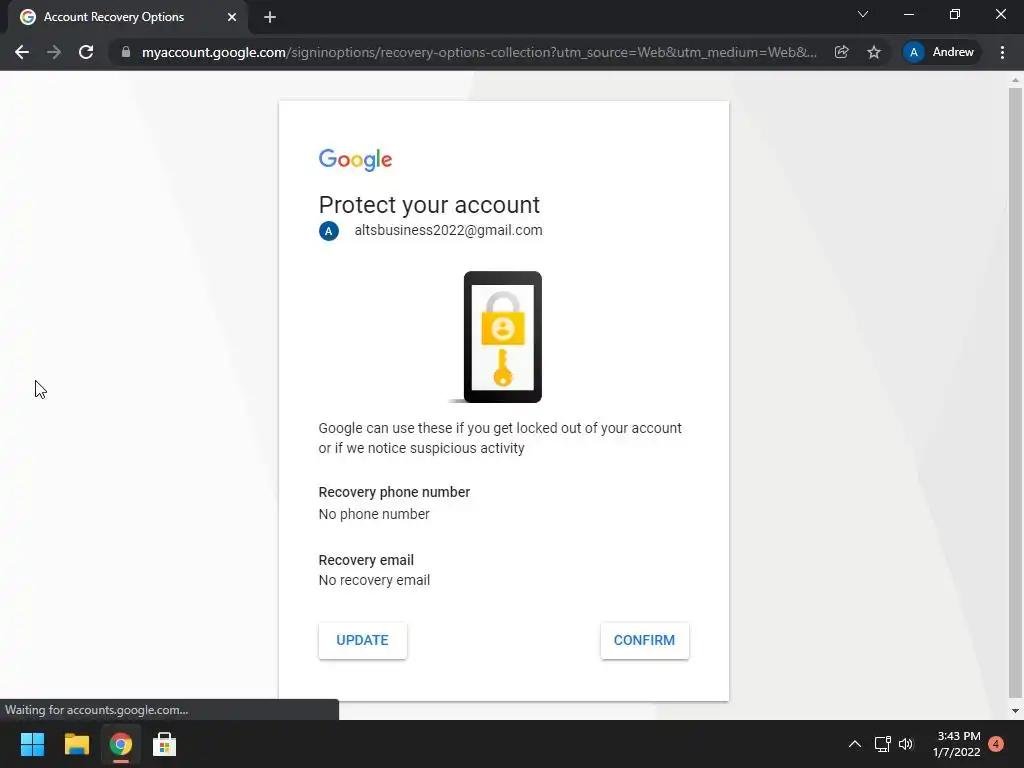Click the page vertical scrollbar

coord(1015,392)
